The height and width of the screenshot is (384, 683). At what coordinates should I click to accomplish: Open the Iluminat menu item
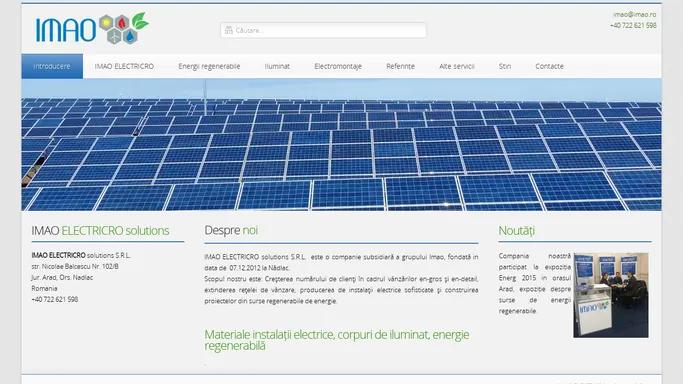point(277,66)
